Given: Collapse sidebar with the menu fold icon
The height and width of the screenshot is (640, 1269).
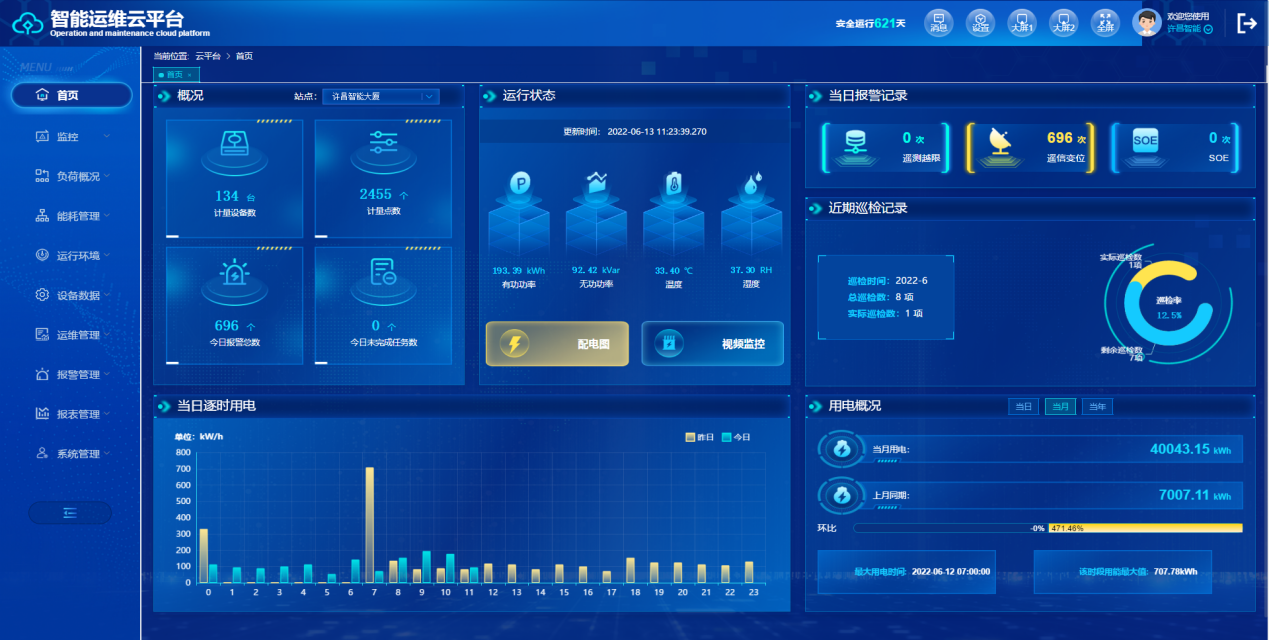Looking at the screenshot, I should [70, 513].
